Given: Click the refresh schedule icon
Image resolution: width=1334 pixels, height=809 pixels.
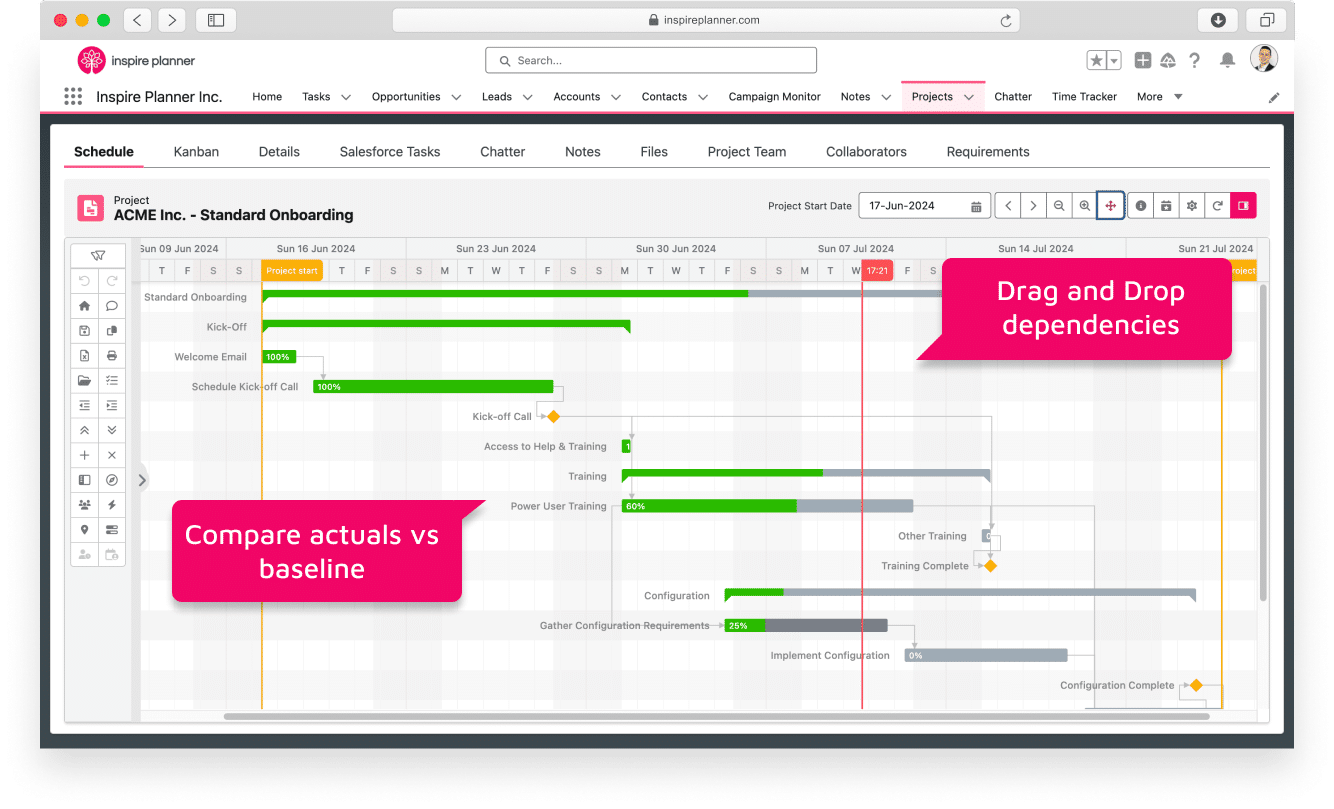Looking at the screenshot, I should 1217,206.
